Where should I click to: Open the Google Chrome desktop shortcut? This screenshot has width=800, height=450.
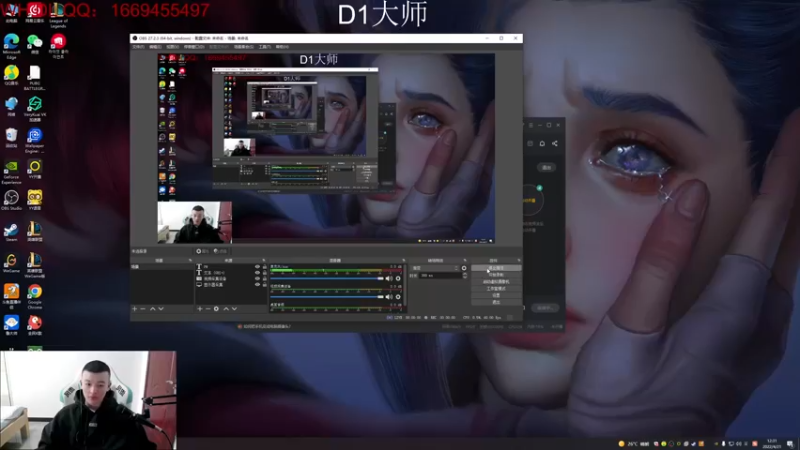coord(35,296)
